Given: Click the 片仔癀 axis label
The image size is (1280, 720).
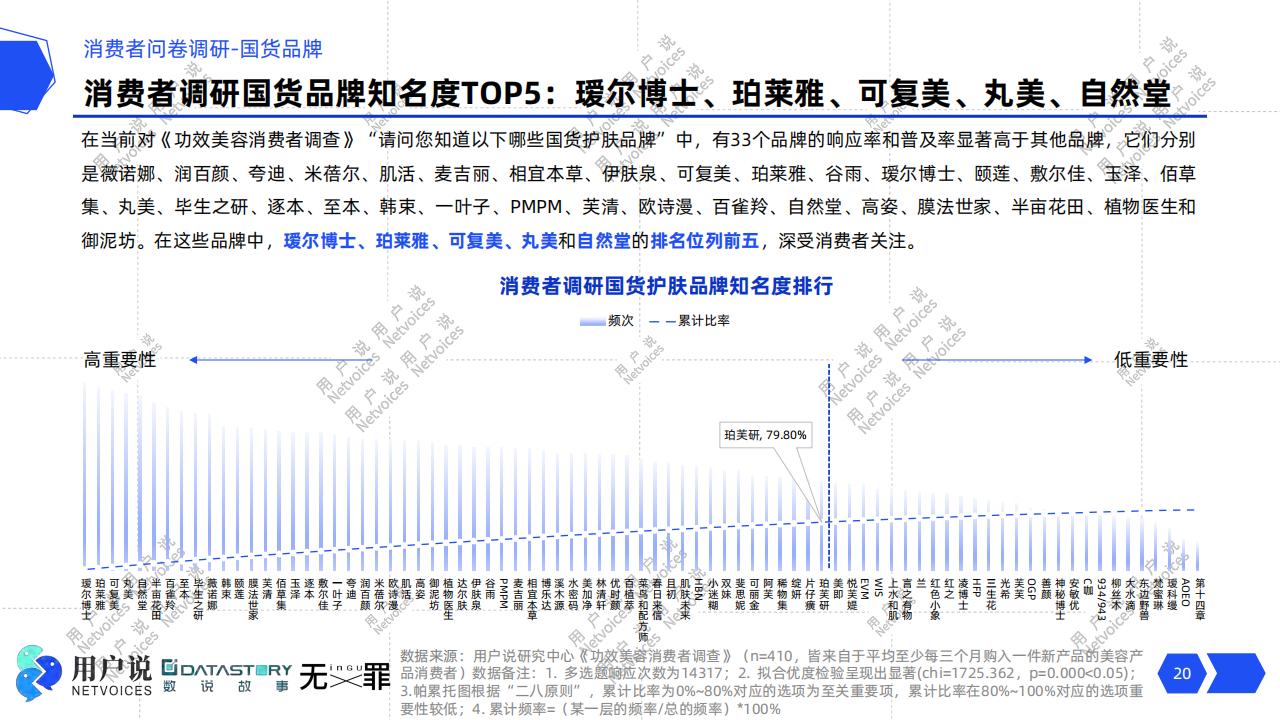Looking at the screenshot, I should click(810, 594).
